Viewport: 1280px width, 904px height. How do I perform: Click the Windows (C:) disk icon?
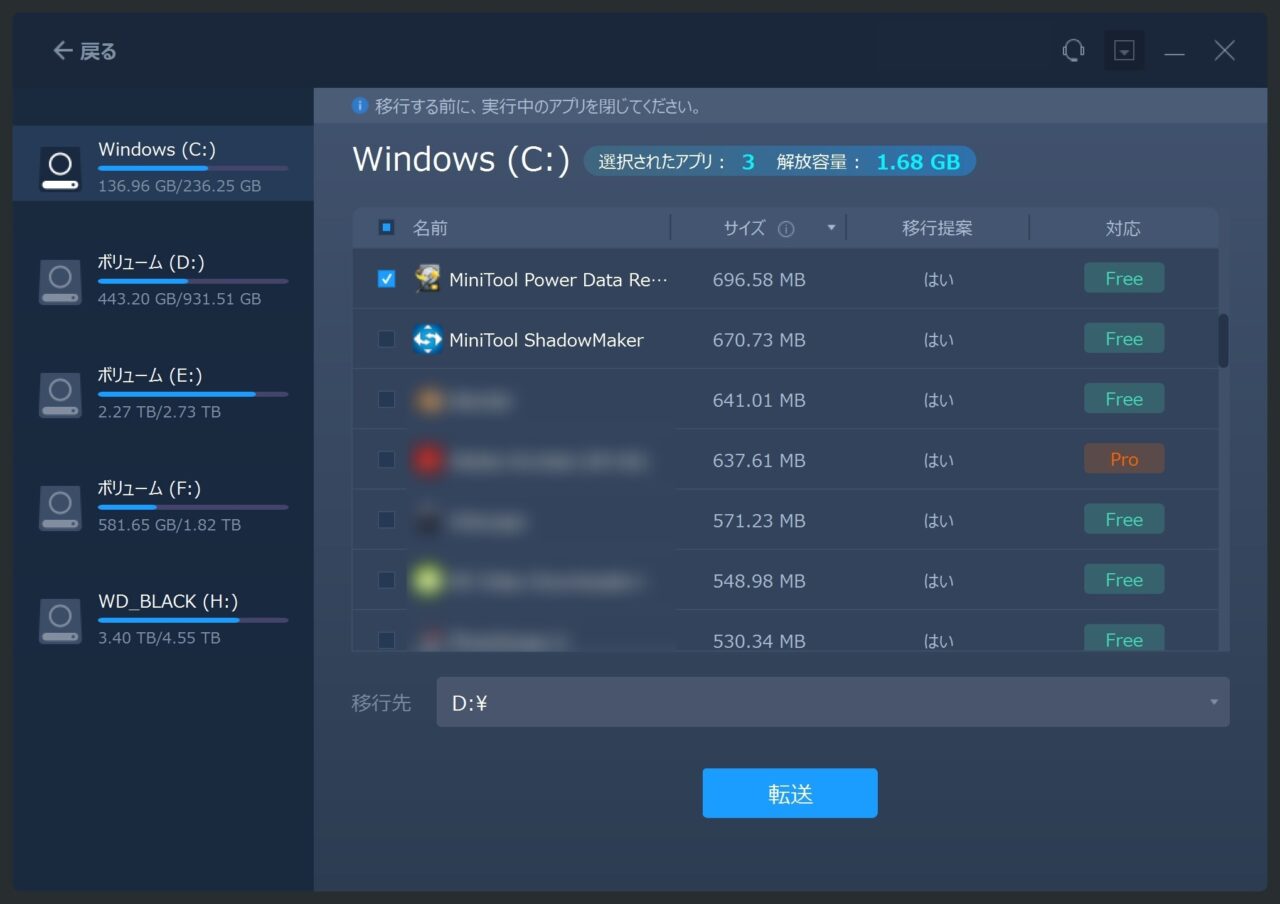click(x=60, y=168)
